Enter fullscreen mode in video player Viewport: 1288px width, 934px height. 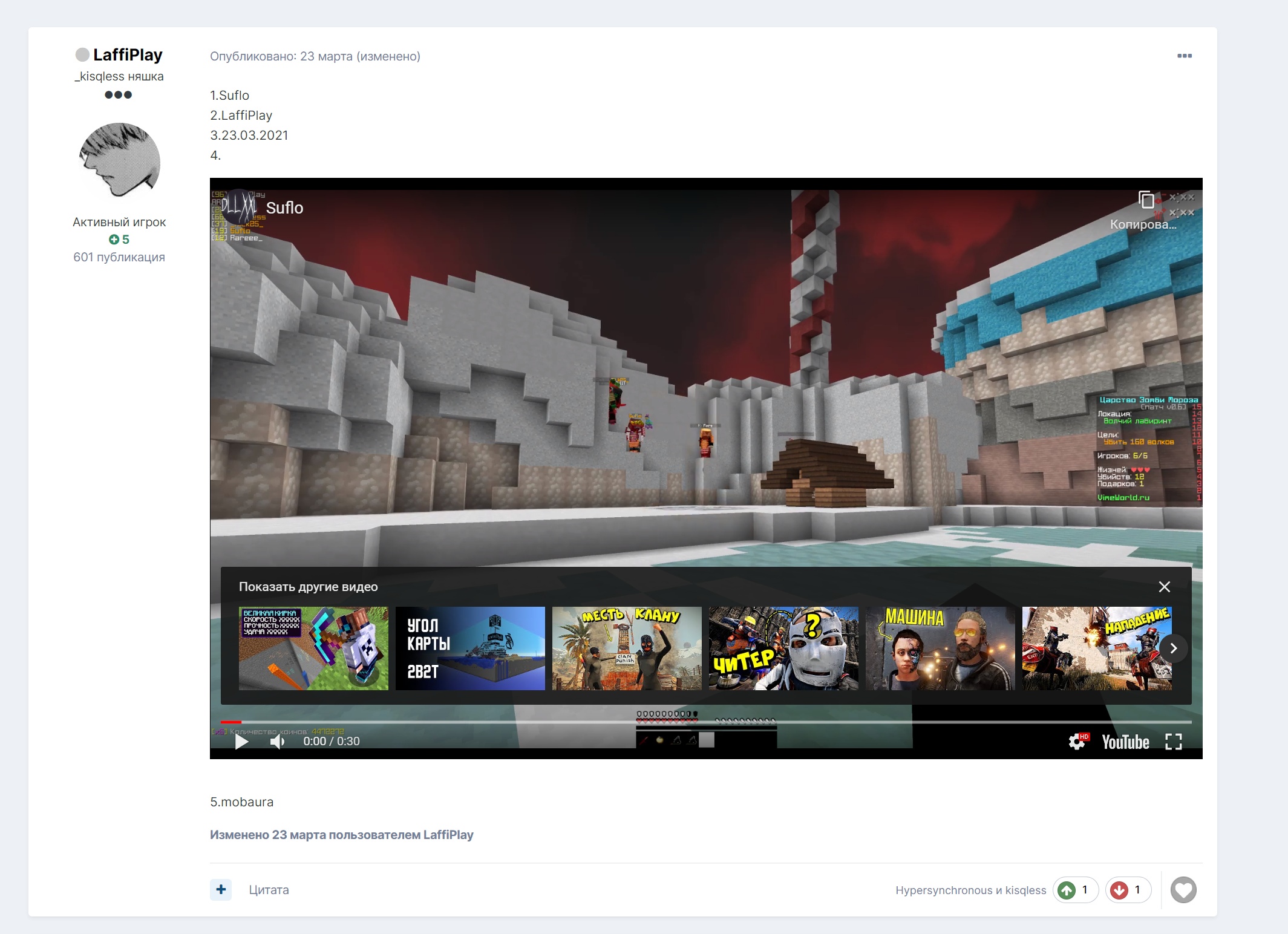click(1173, 742)
